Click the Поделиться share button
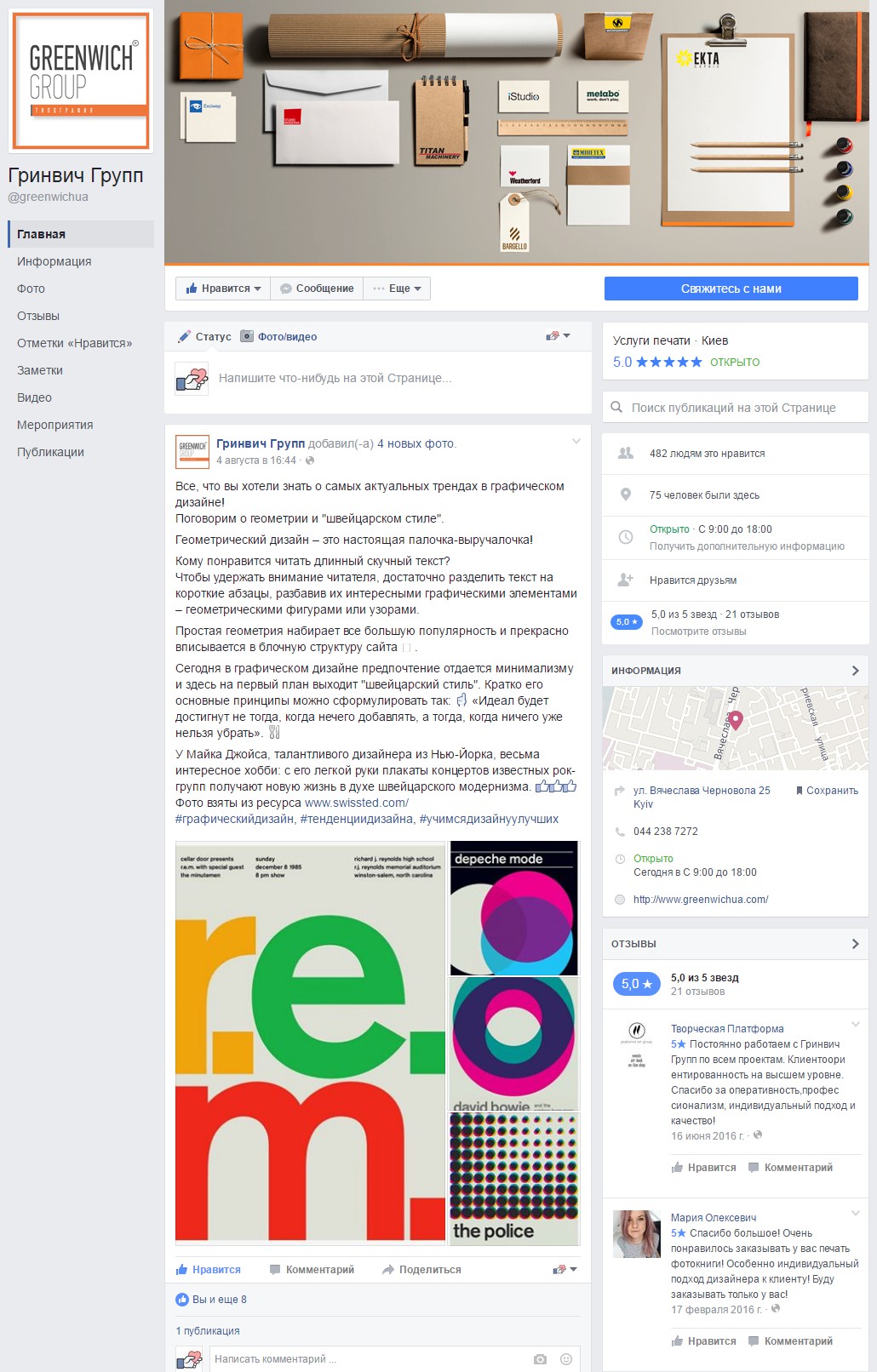This screenshot has width=877, height=1372. (x=421, y=1269)
